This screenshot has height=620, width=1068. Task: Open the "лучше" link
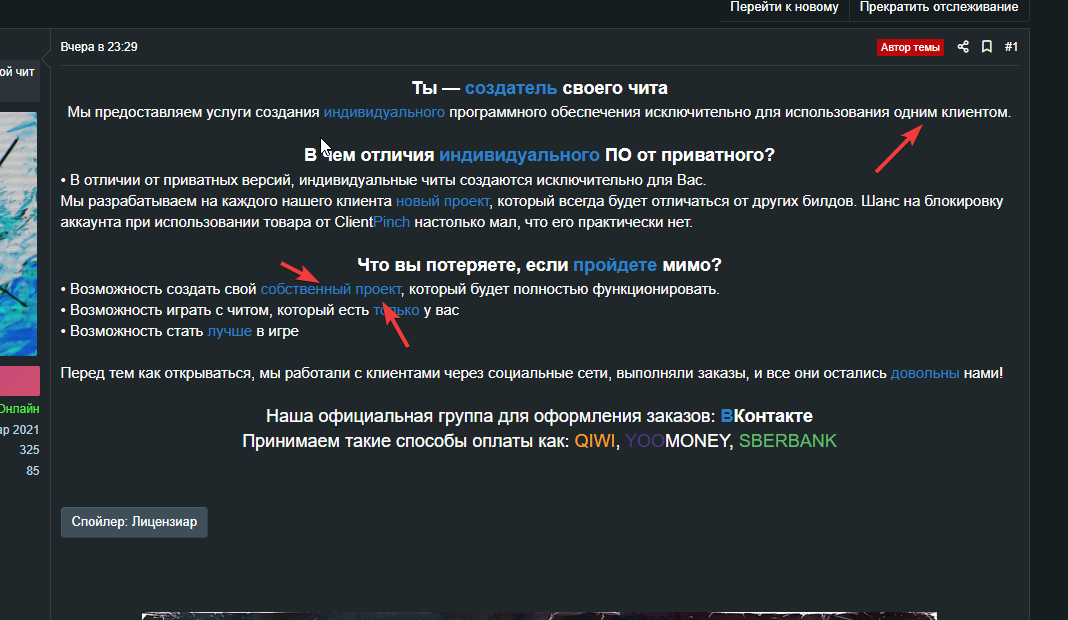coord(230,330)
